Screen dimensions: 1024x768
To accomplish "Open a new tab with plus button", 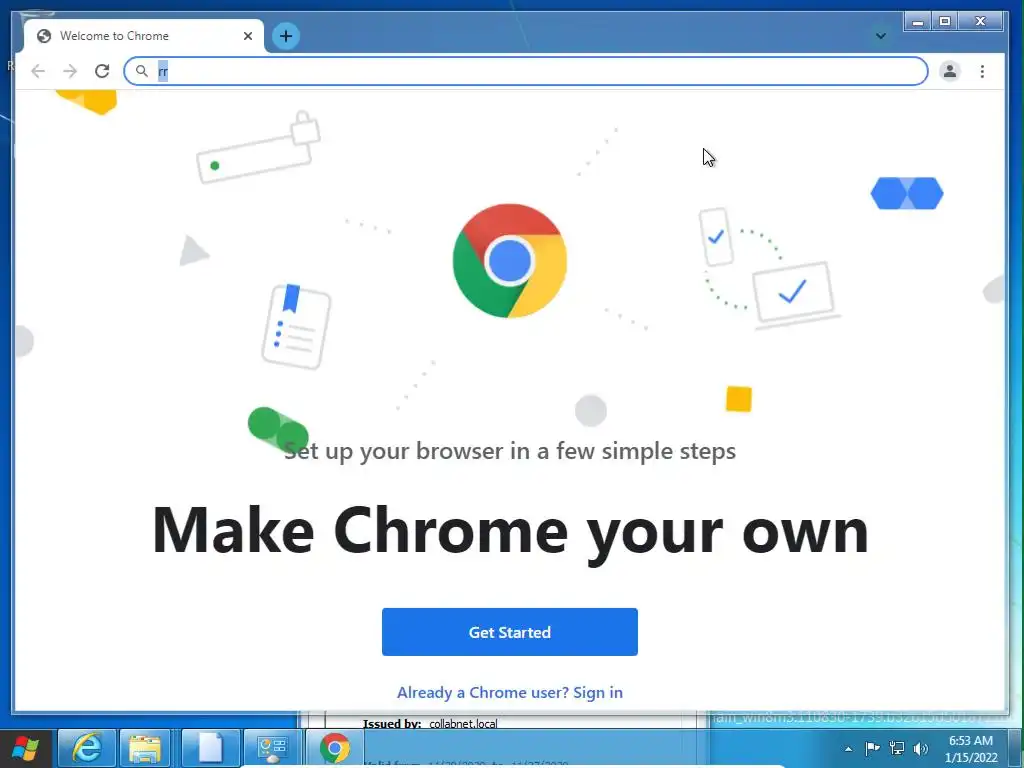I will pos(285,36).
